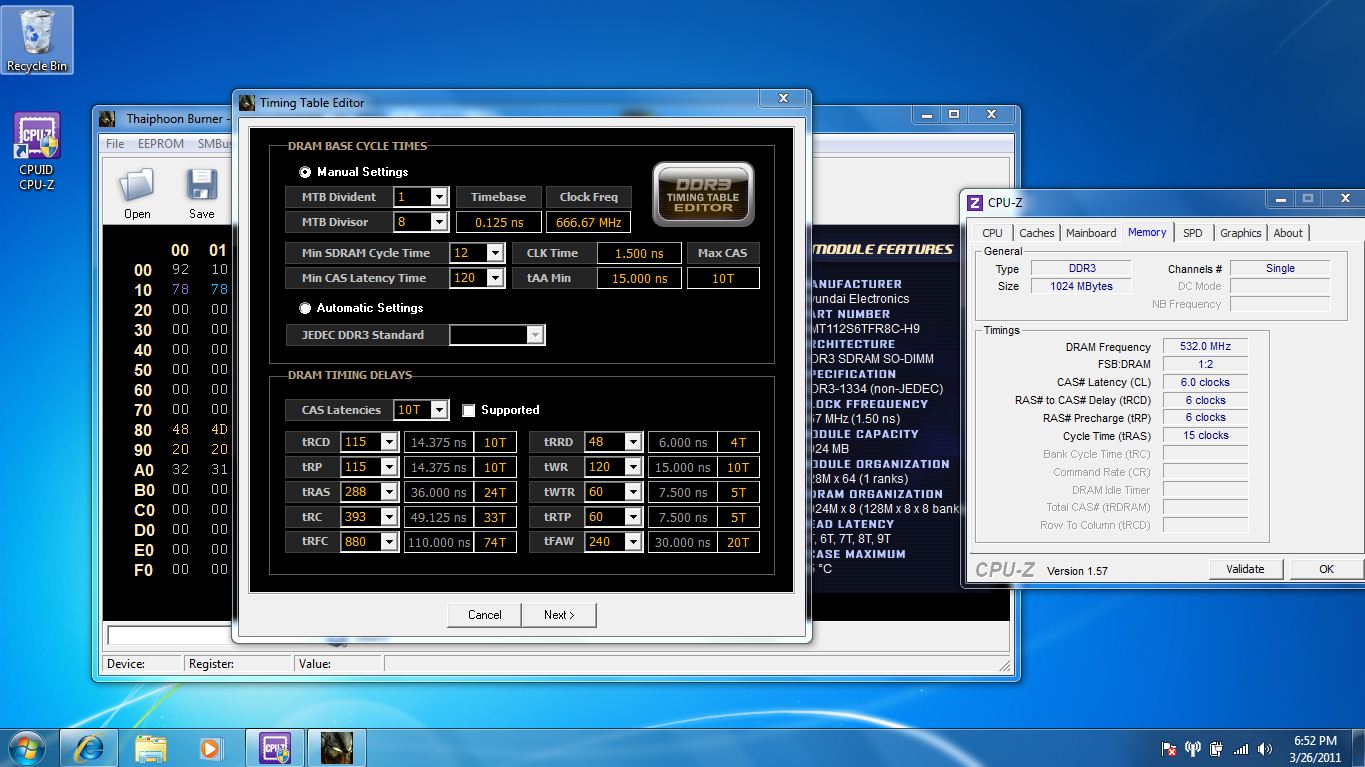
Task: Click the CPU-Z window title icon
Action: [975, 202]
